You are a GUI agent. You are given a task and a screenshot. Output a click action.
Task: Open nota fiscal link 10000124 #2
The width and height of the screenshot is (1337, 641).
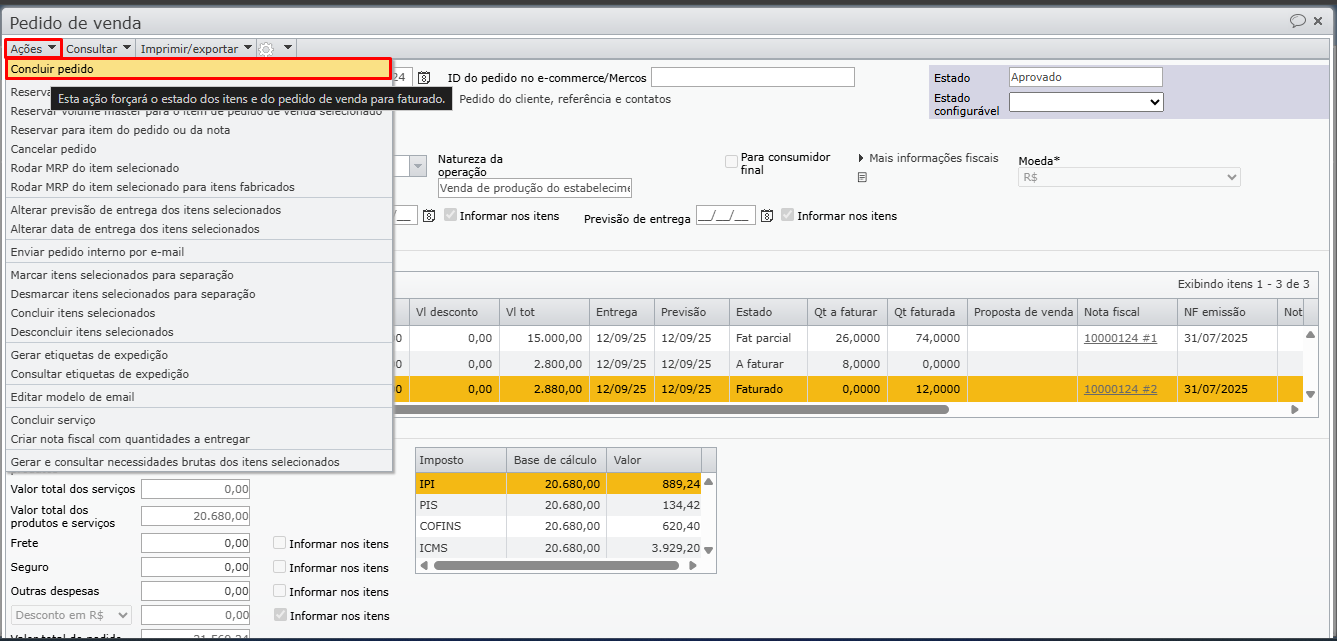tap(1120, 389)
